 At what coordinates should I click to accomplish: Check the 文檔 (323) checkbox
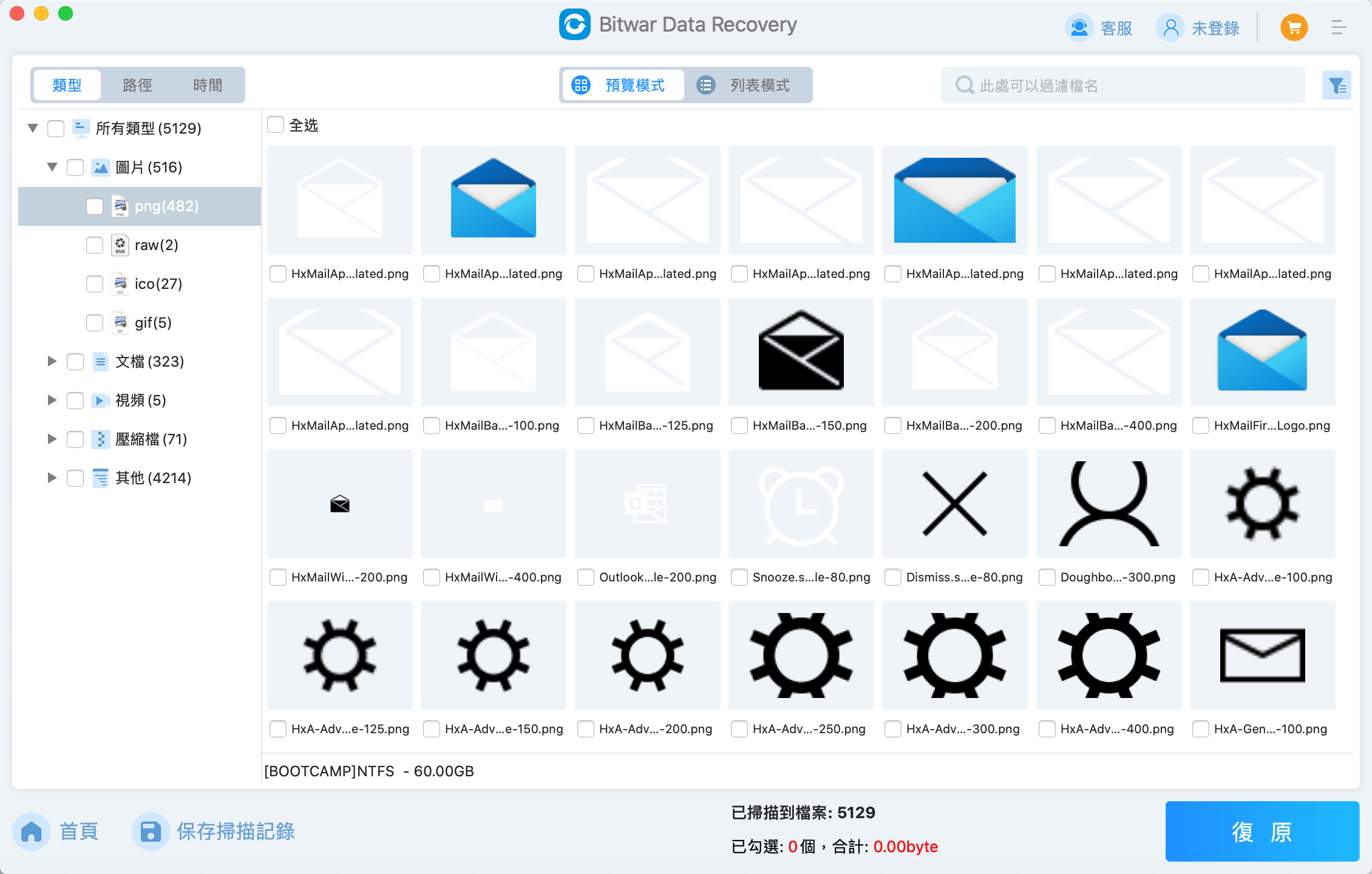click(75, 362)
